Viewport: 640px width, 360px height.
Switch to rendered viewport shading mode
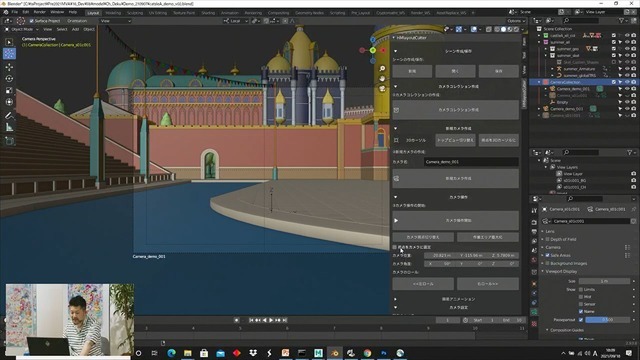coord(516,29)
